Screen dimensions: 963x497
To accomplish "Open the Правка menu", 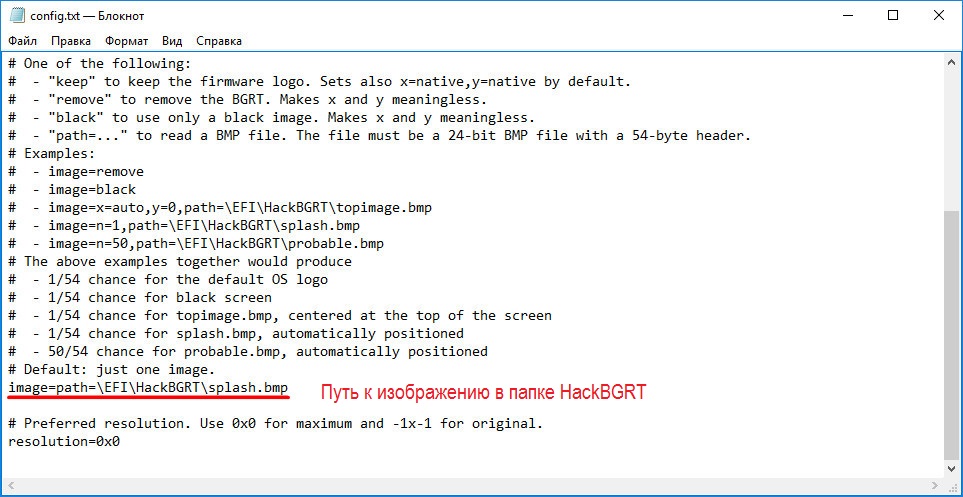I will (x=70, y=41).
